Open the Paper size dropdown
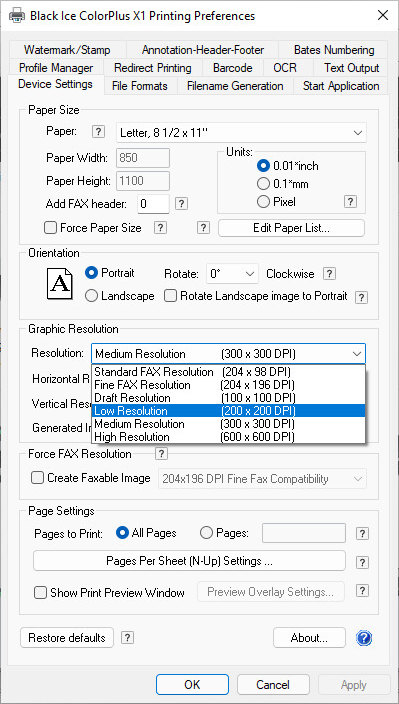Viewport: 399px width, 704px height. click(x=241, y=133)
